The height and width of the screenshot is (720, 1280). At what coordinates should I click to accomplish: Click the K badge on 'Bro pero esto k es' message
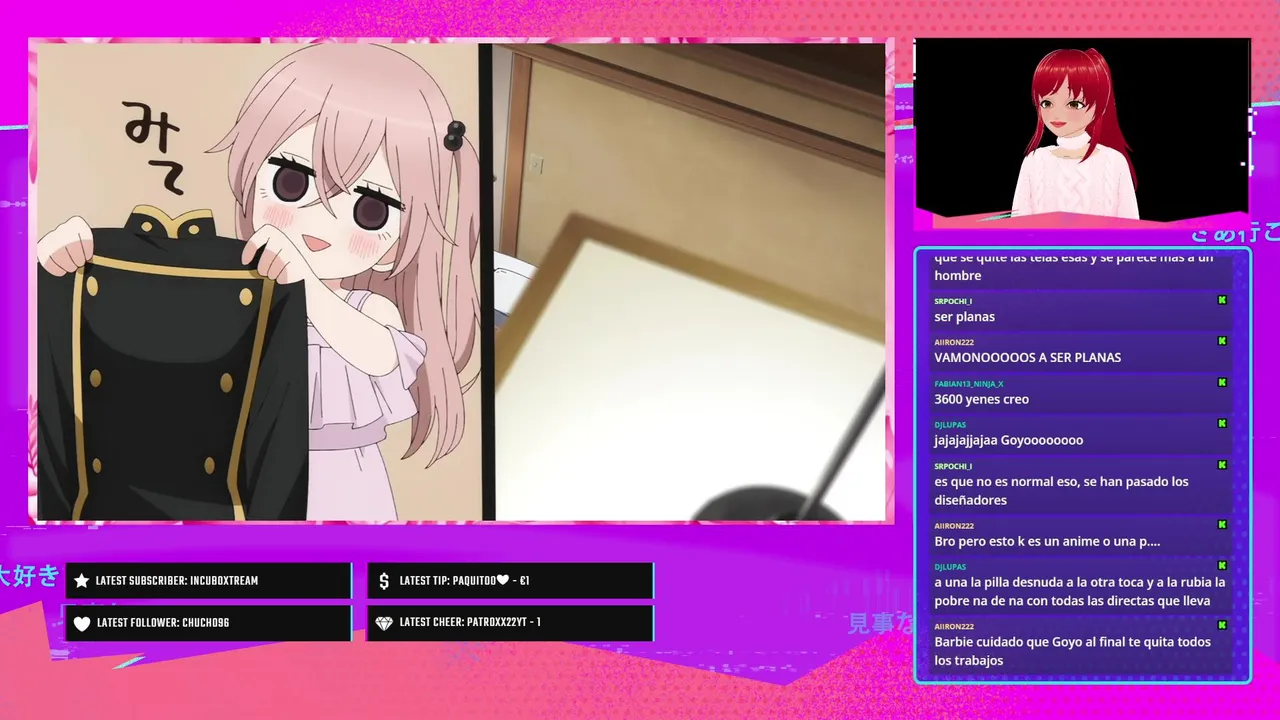[x=1221, y=525]
